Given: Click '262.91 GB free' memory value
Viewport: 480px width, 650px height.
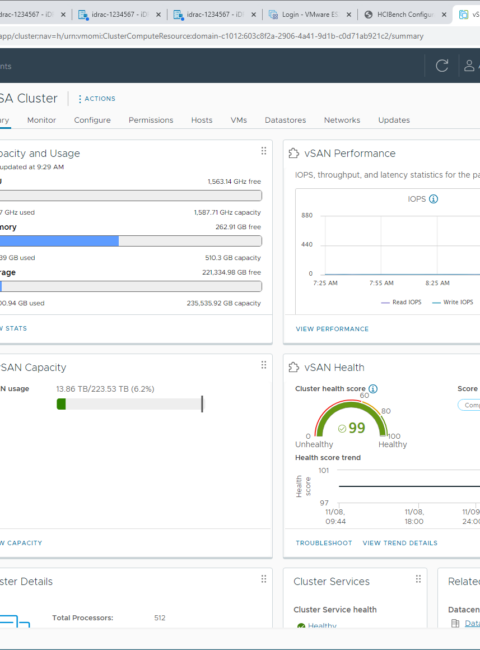Looking at the screenshot, I should pos(238,227).
